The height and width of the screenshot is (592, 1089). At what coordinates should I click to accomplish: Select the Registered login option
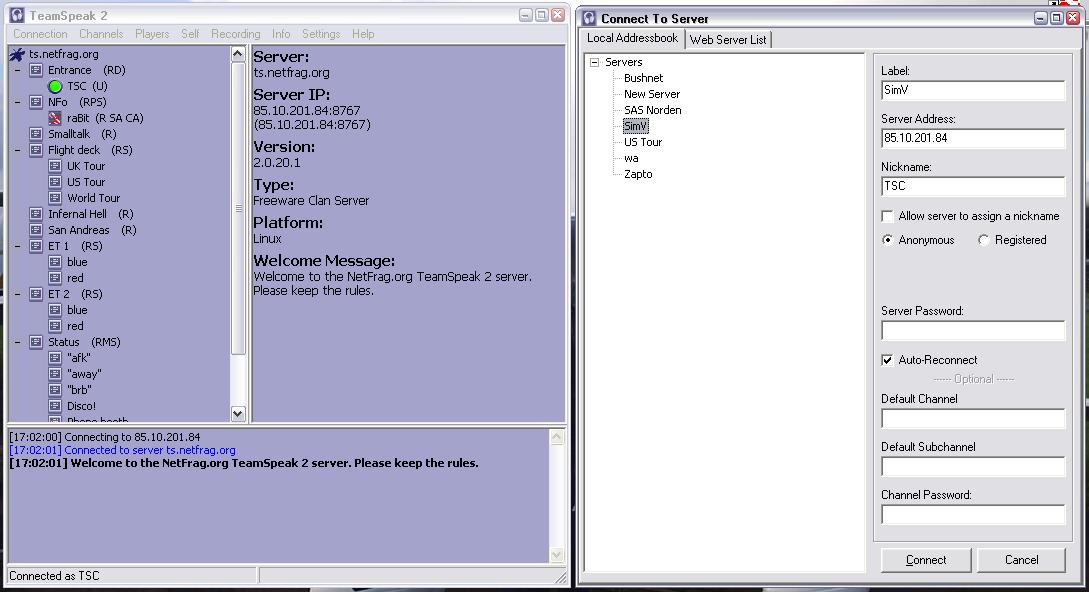click(x=983, y=240)
